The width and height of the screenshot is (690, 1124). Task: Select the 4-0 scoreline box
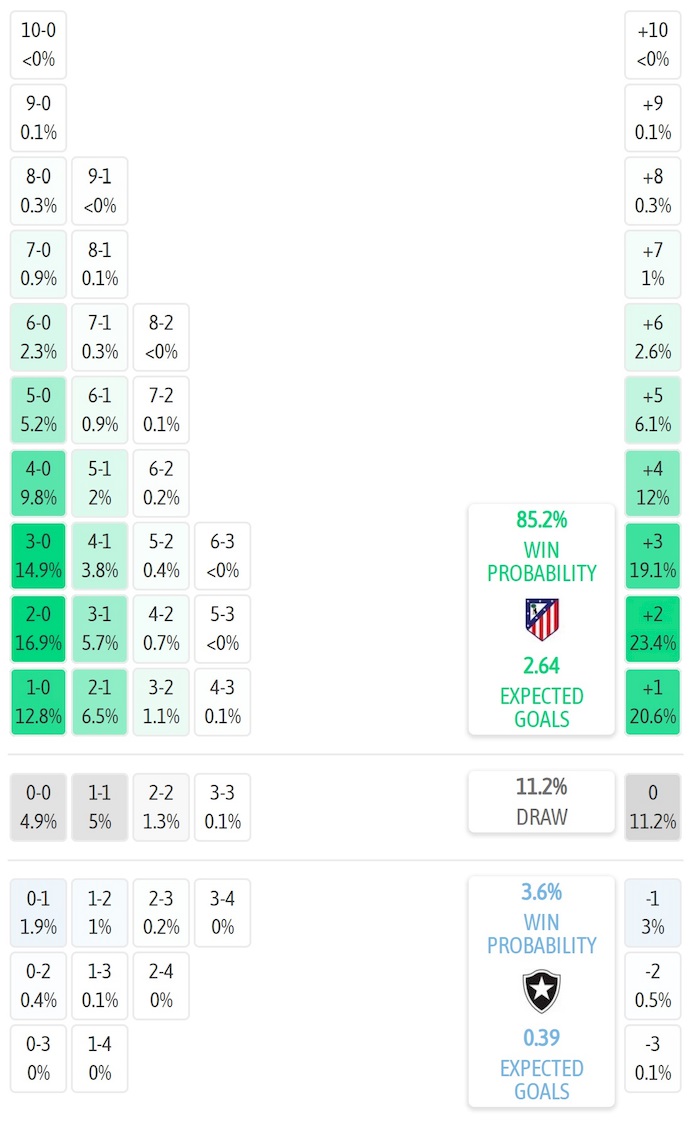pyautogui.click(x=38, y=483)
